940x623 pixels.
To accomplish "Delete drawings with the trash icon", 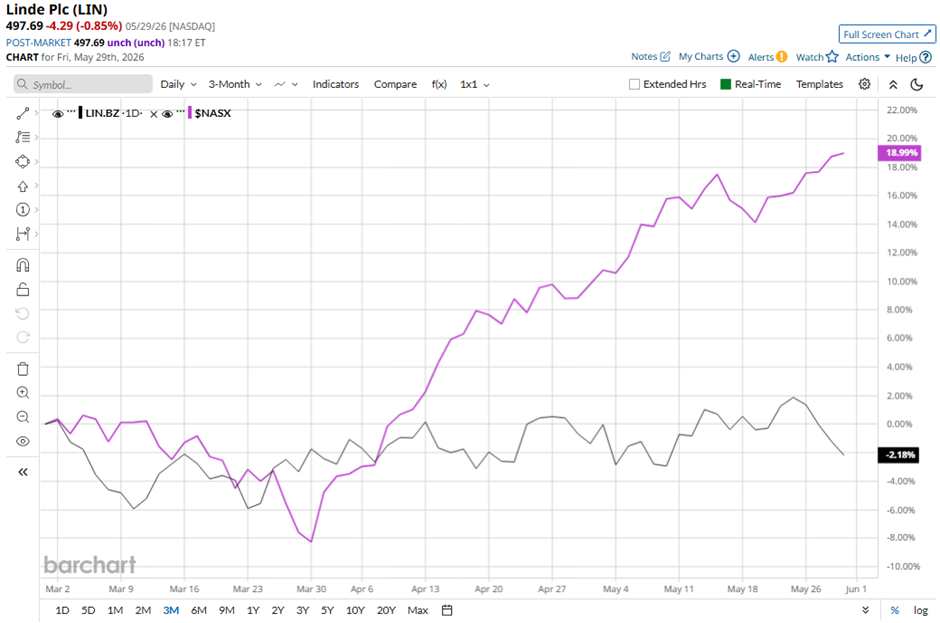I will 23,369.
